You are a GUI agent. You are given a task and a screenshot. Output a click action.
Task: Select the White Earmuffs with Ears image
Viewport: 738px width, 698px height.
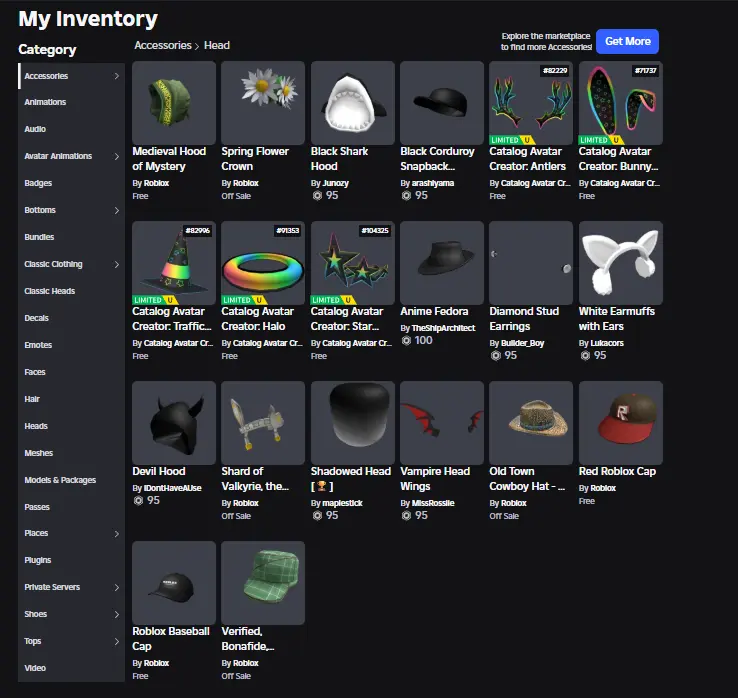(620, 262)
